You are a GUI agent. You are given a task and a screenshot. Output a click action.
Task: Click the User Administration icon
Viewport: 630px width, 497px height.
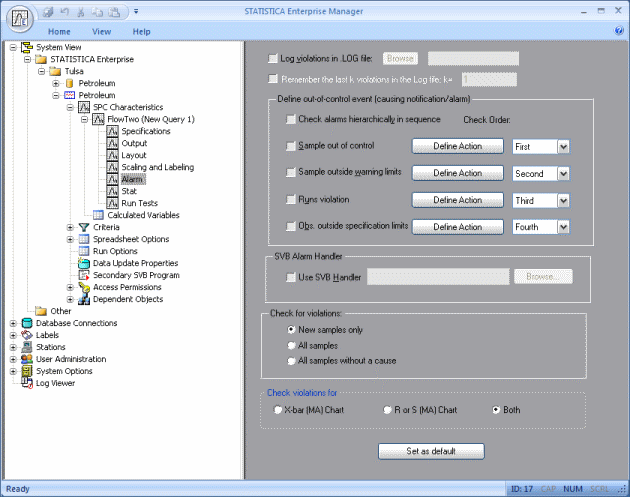(x=27, y=359)
